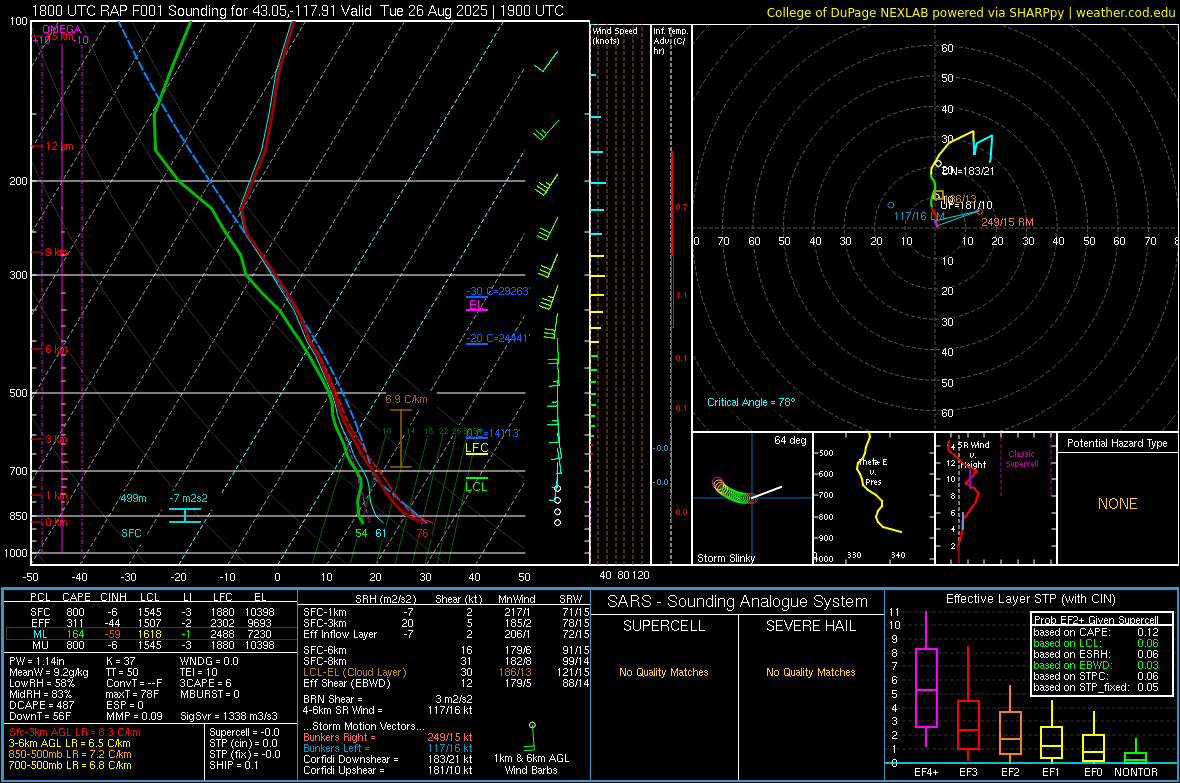Click the 249/15 RM storm motion label

pyautogui.click(x=1007, y=222)
